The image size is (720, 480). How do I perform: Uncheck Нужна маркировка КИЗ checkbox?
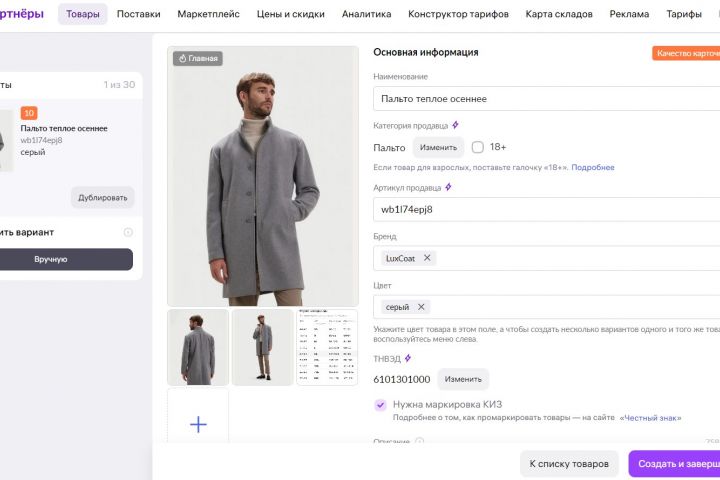380,405
